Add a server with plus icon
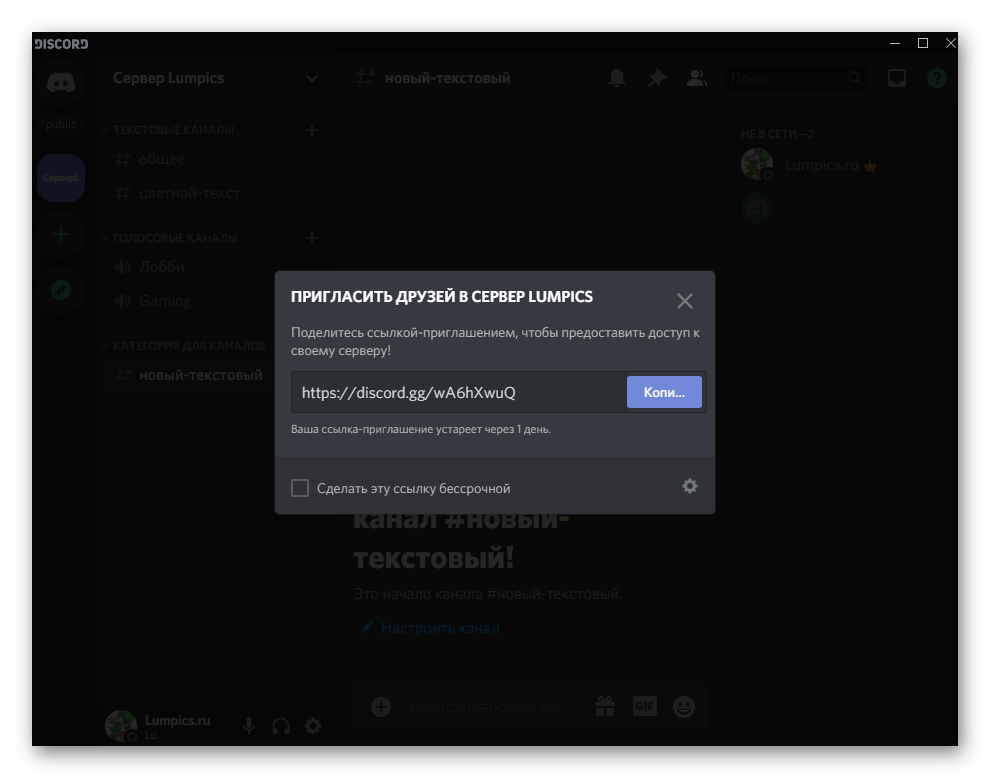 coord(61,235)
